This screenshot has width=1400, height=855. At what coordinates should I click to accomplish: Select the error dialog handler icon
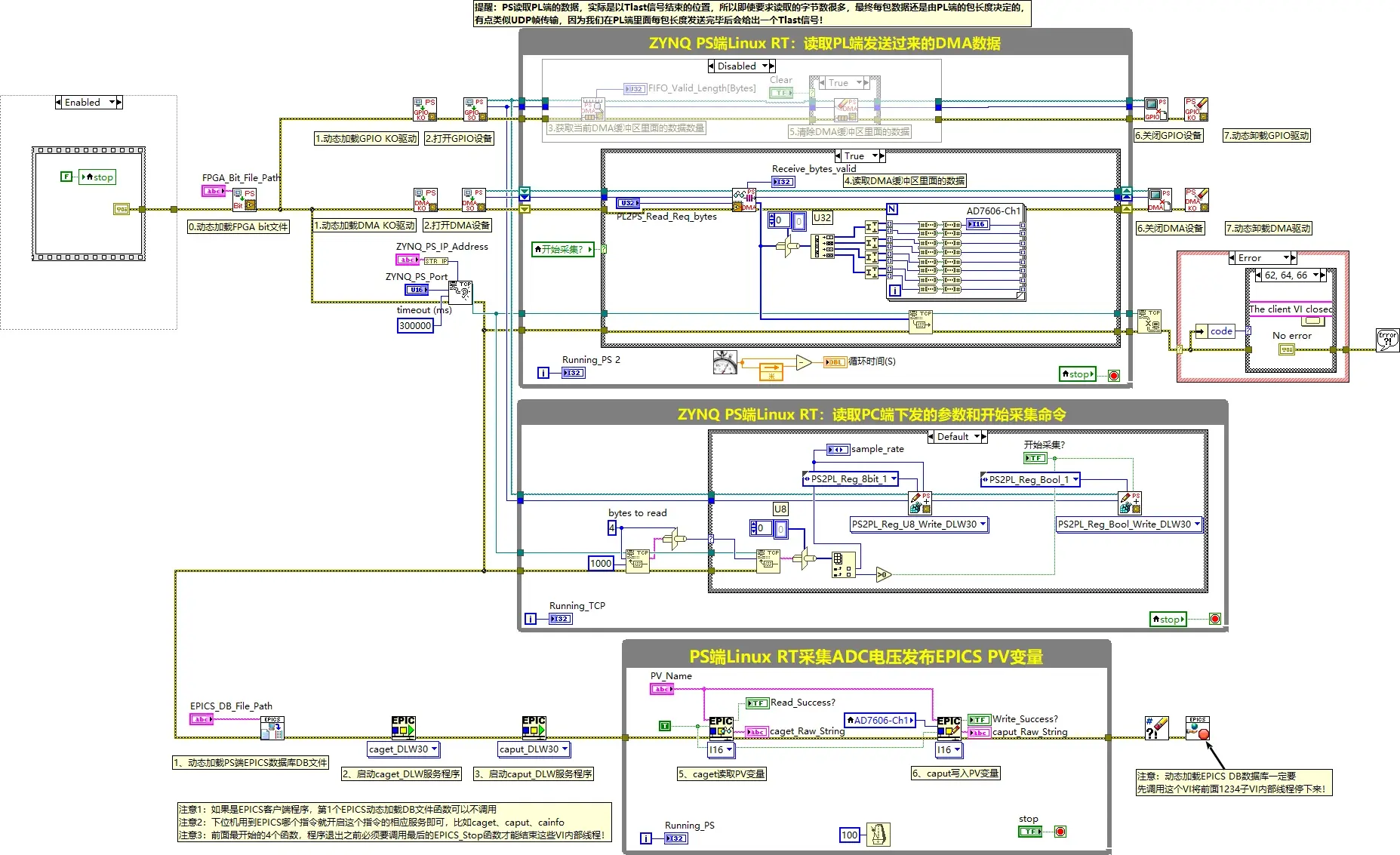pyautogui.click(x=1388, y=340)
